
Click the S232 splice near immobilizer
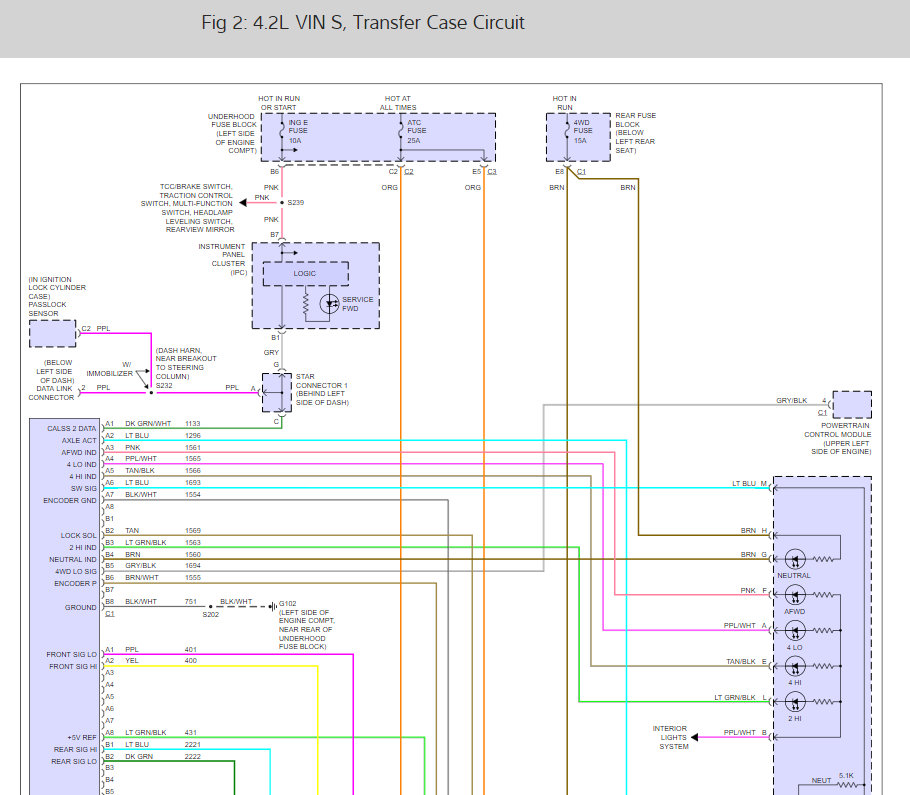click(151, 393)
